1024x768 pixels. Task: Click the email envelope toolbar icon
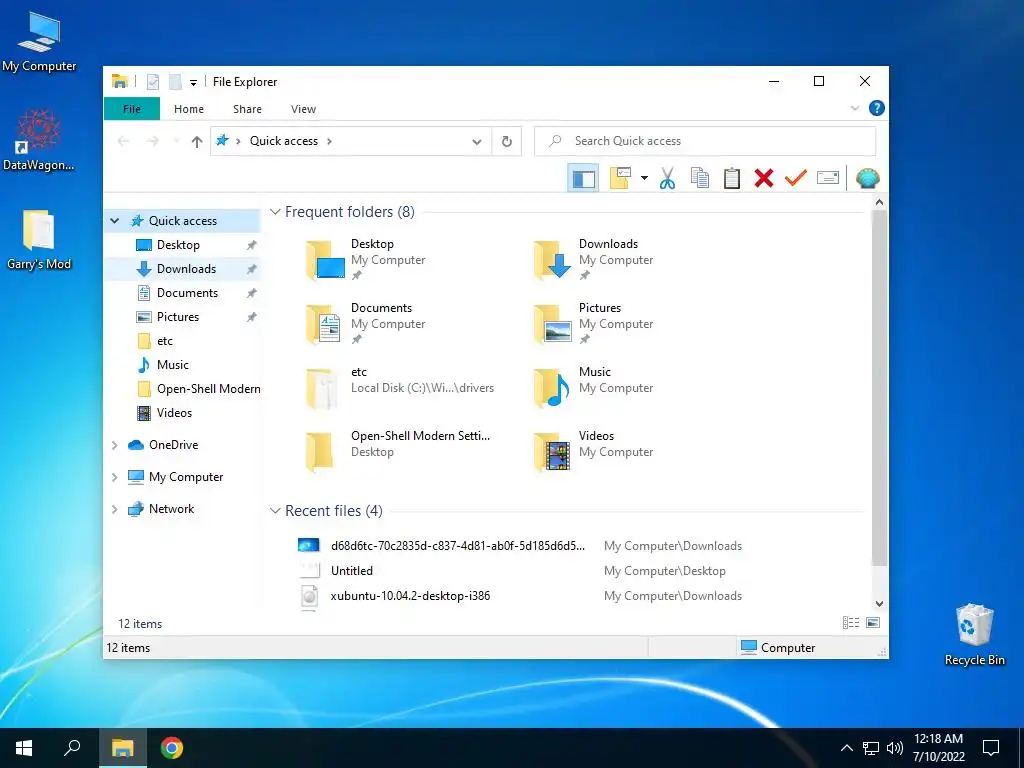827,178
